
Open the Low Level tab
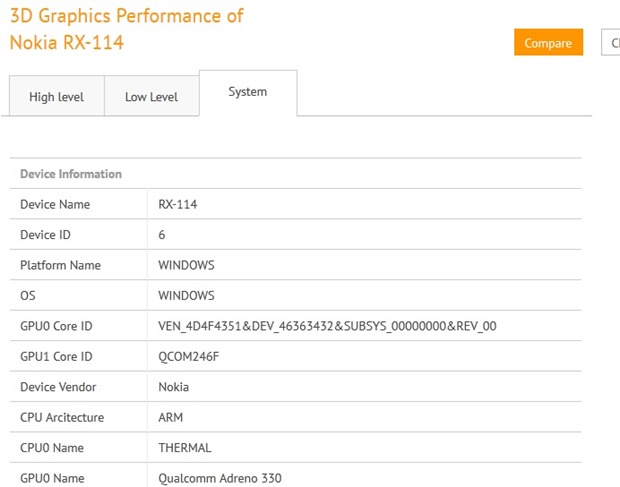coord(151,97)
